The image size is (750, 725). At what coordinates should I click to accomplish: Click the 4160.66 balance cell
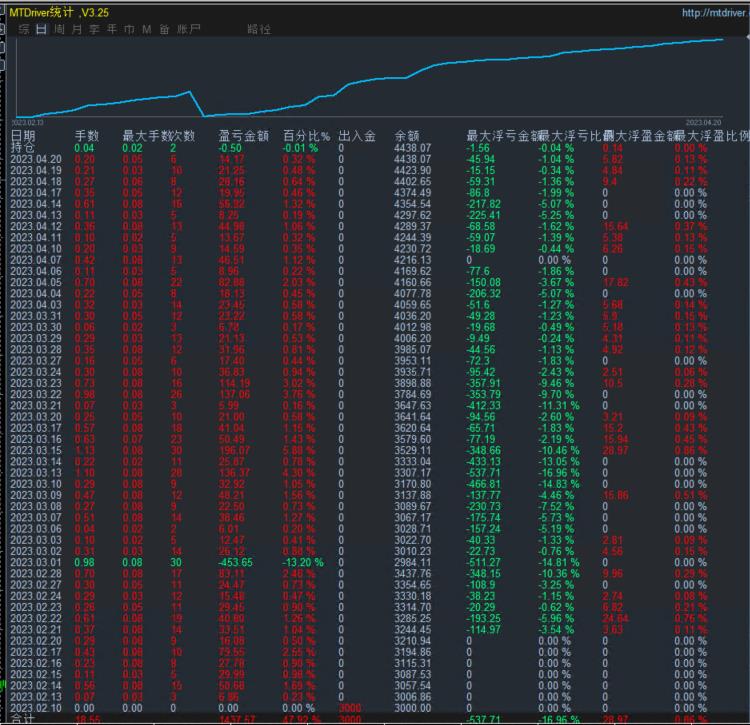(412, 282)
